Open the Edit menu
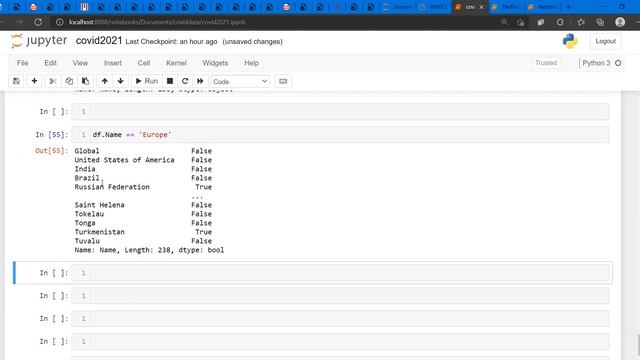 tap(50, 63)
